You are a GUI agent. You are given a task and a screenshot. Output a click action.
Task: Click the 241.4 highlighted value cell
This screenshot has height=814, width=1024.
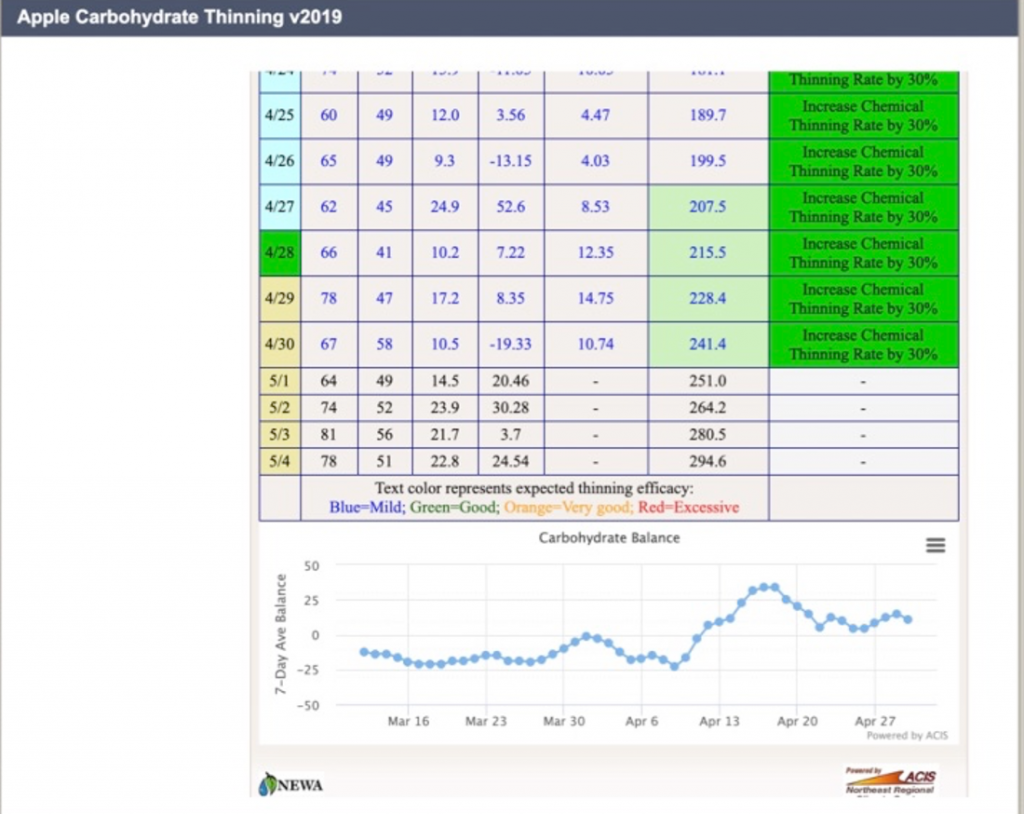tap(707, 344)
